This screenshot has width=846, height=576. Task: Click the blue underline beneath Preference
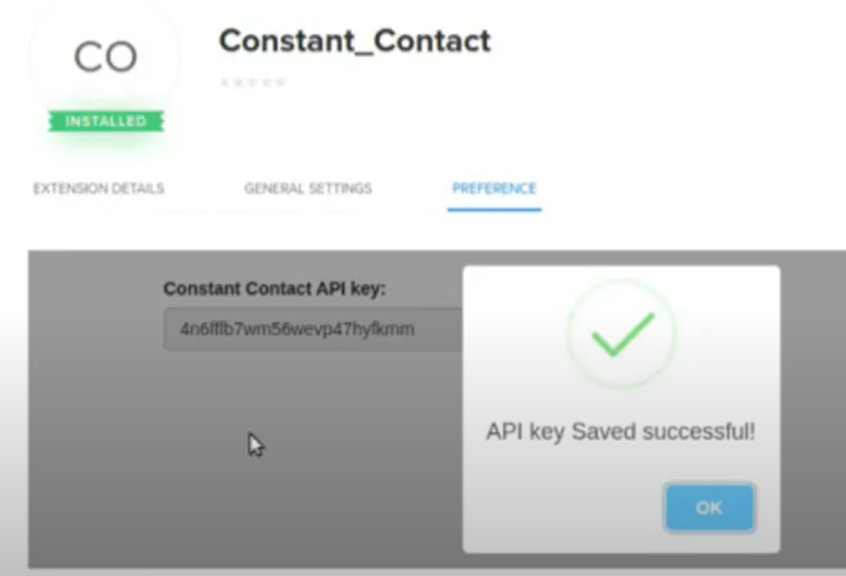[x=494, y=210]
